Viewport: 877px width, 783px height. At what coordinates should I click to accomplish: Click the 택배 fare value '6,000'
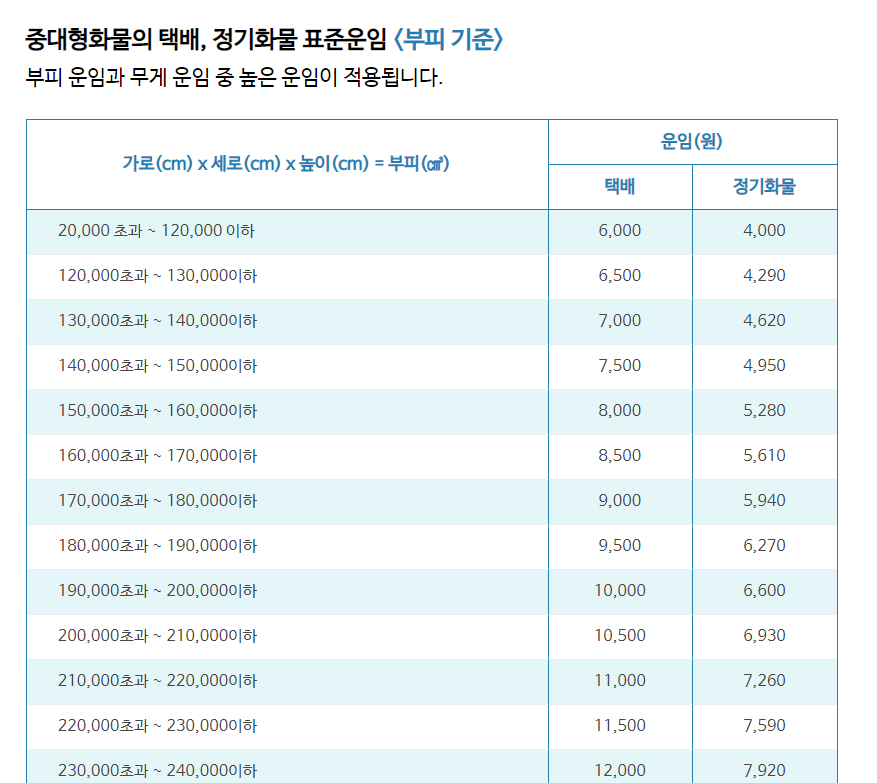620,230
